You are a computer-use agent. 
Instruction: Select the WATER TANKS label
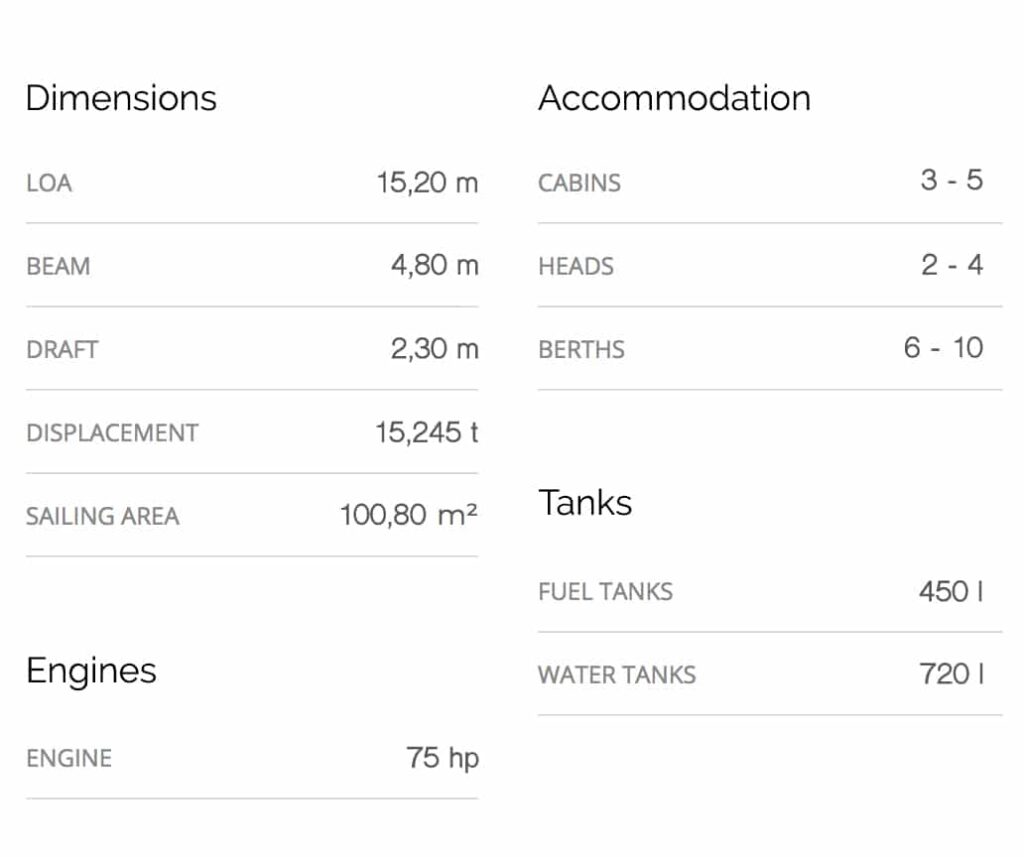click(616, 675)
